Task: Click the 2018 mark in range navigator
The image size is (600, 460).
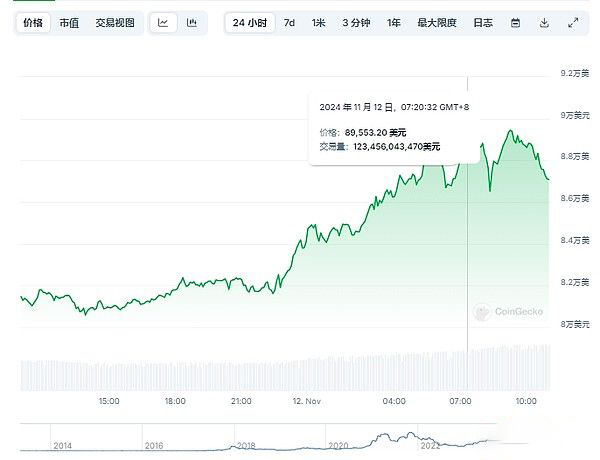Action: [246, 445]
